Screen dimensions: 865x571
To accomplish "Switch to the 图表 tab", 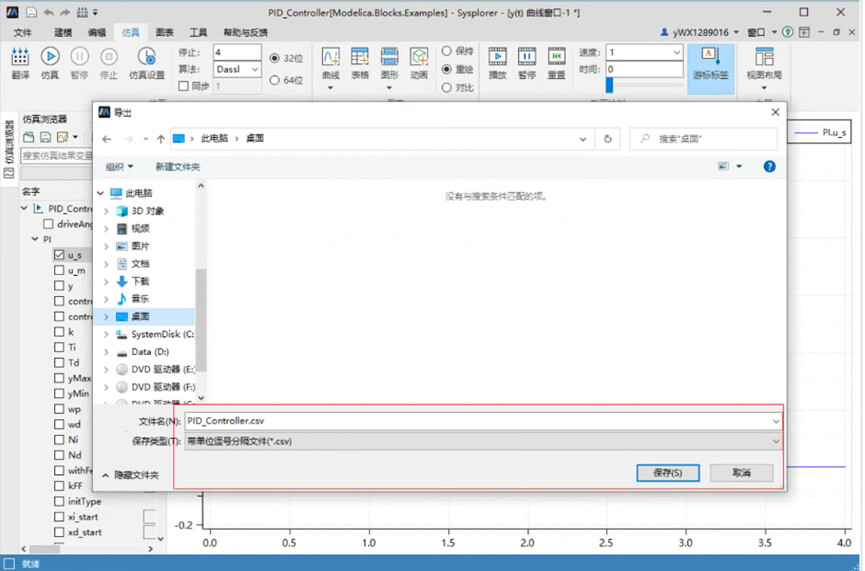I will (x=164, y=33).
